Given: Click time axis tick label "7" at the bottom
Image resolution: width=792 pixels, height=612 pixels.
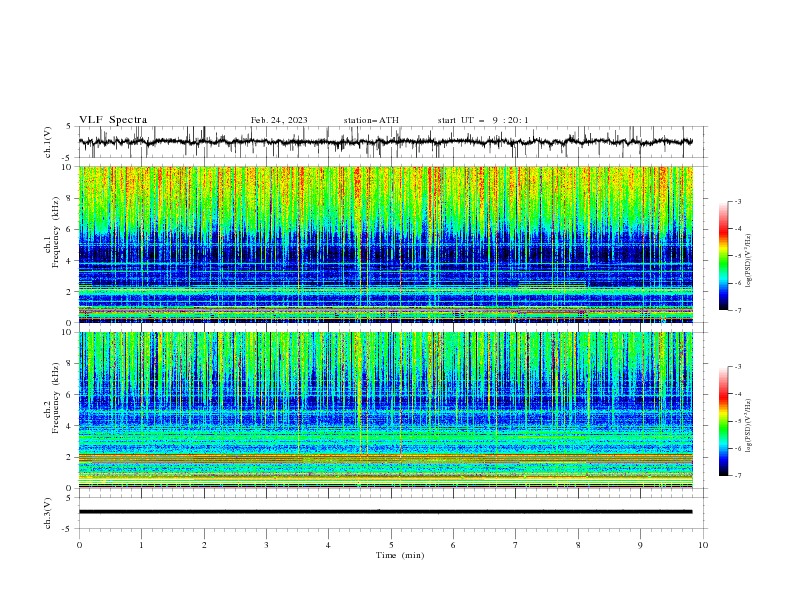Looking at the screenshot, I should [516, 545].
